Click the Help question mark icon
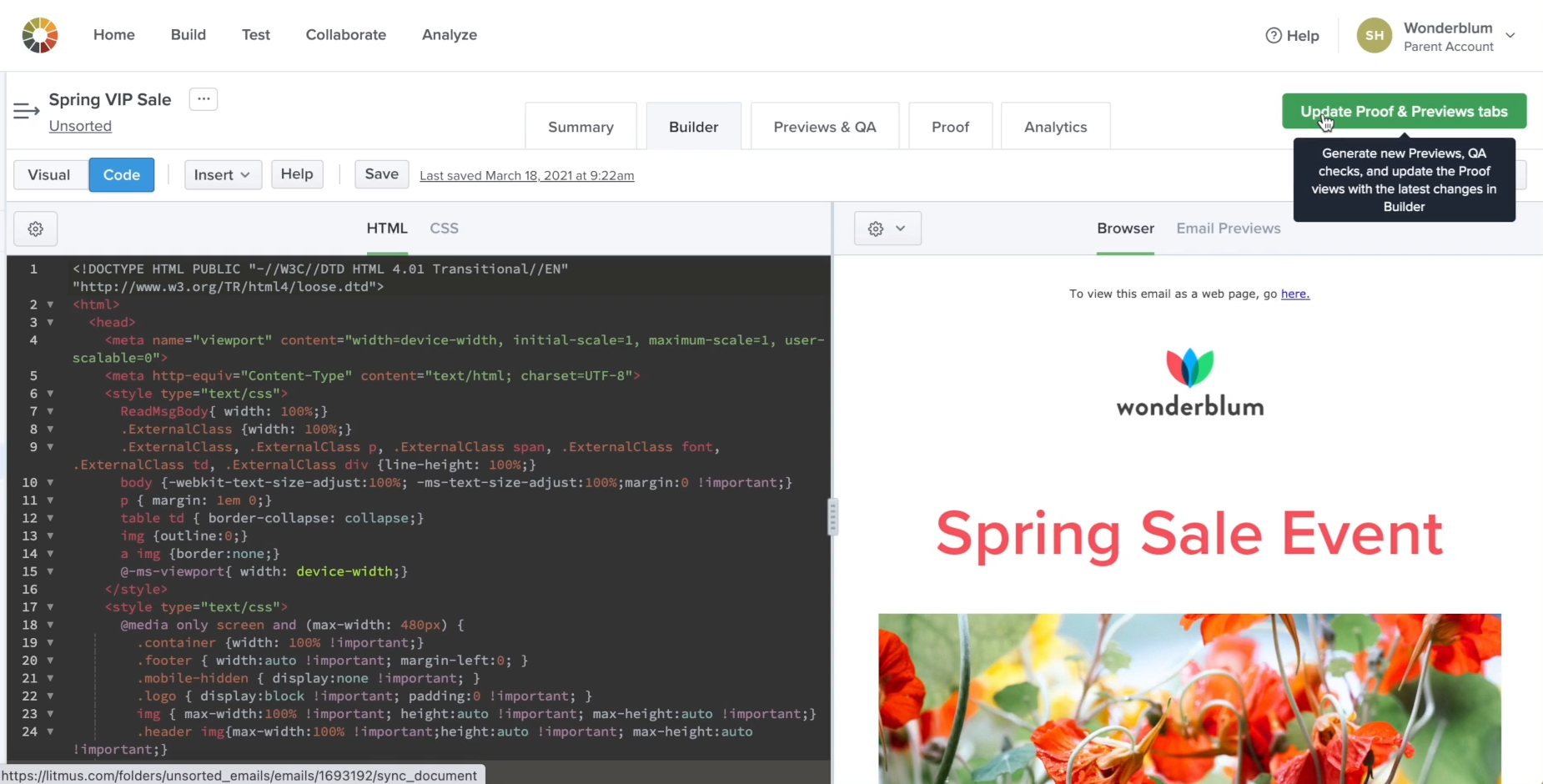 point(1273,35)
